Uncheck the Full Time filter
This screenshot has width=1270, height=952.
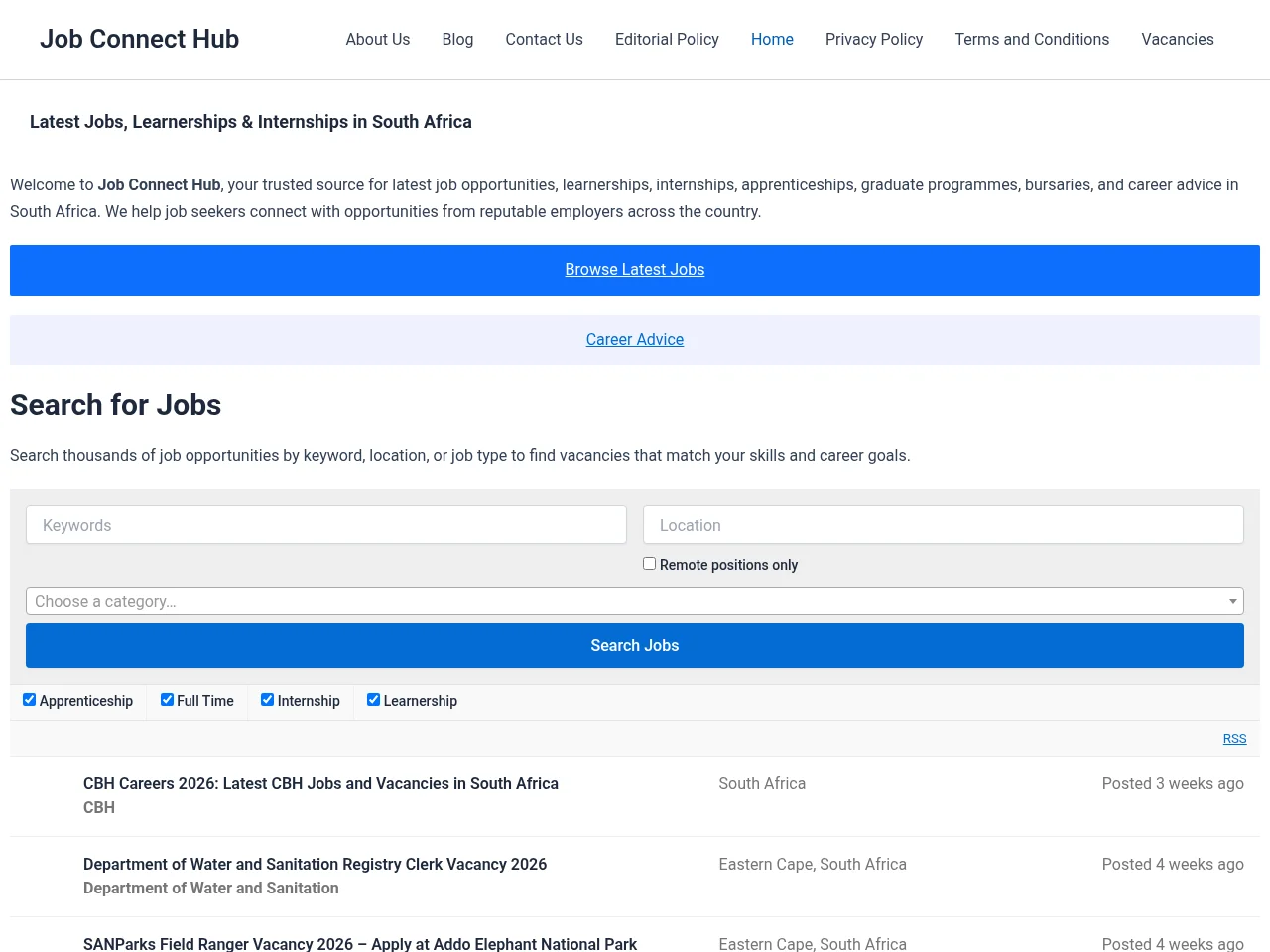coord(167,699)
